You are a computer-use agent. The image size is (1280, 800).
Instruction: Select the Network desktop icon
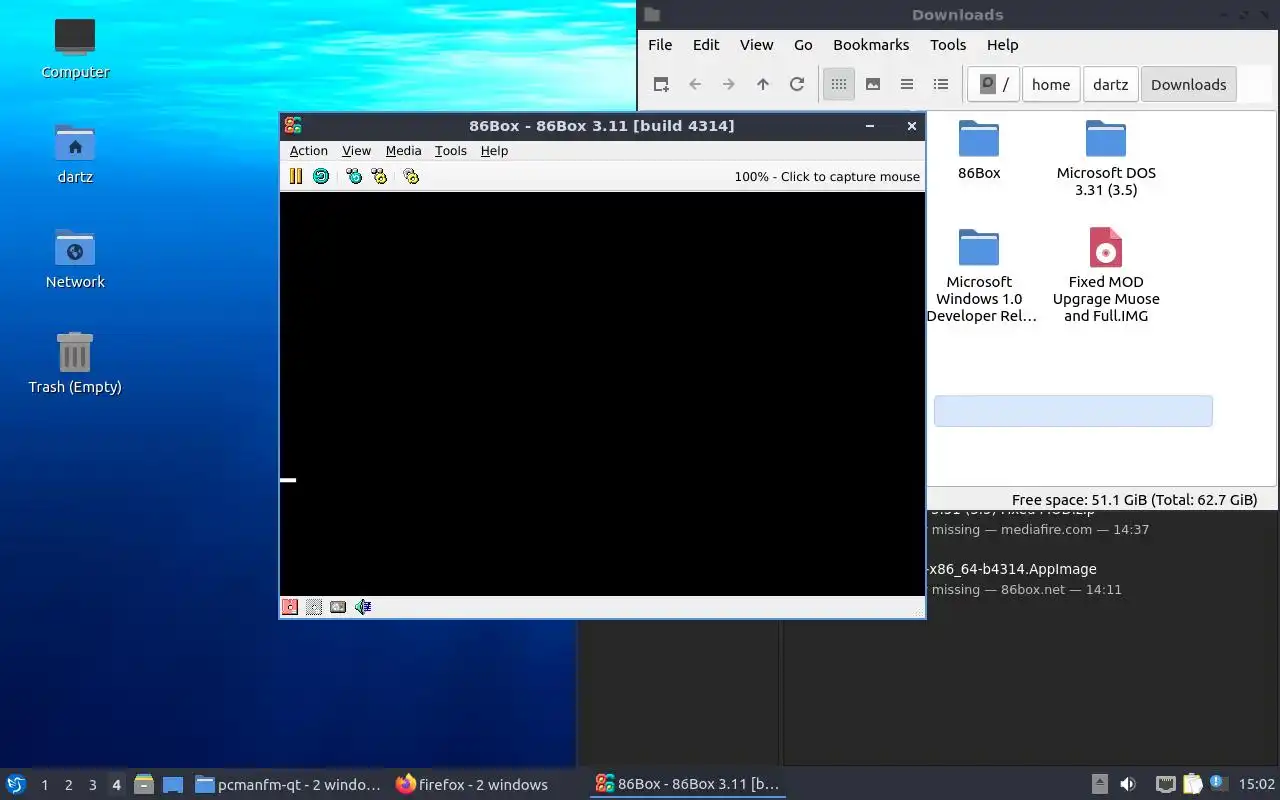point(75,259)
